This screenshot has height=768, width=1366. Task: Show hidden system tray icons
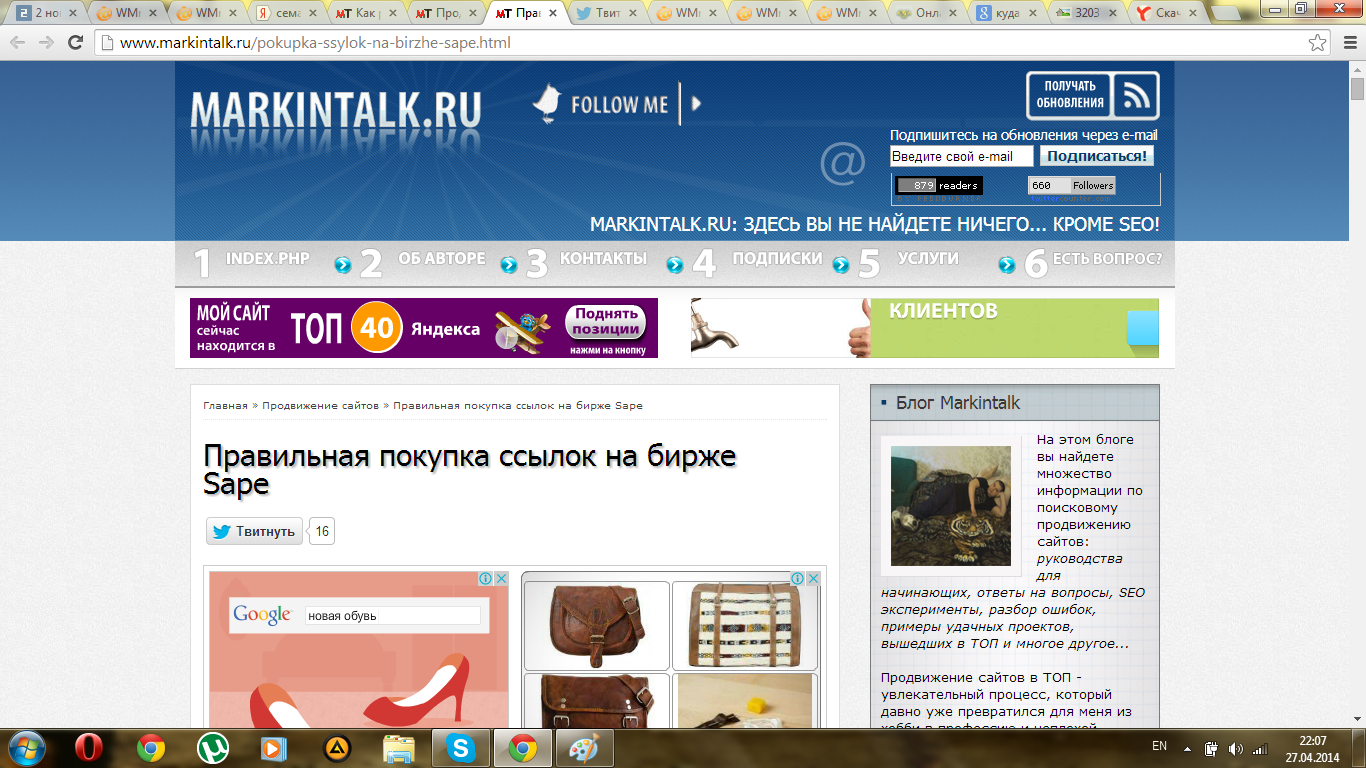coord(1187,747)
